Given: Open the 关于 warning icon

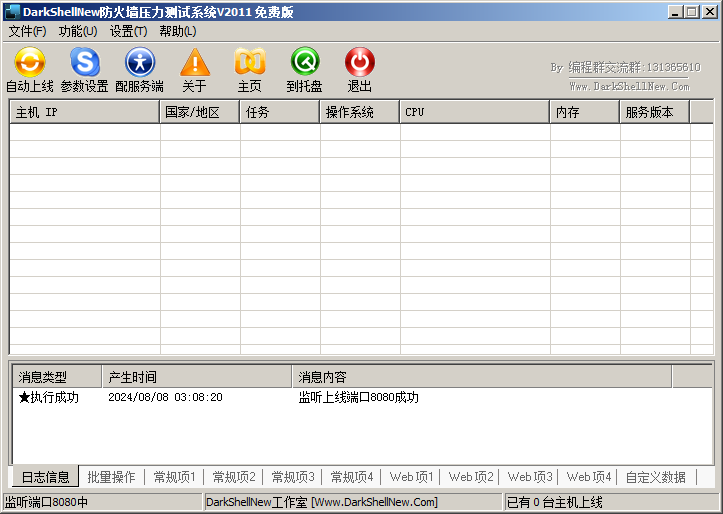Looking at the screenshot, I should pyautogui.click(x=194, y=63).
